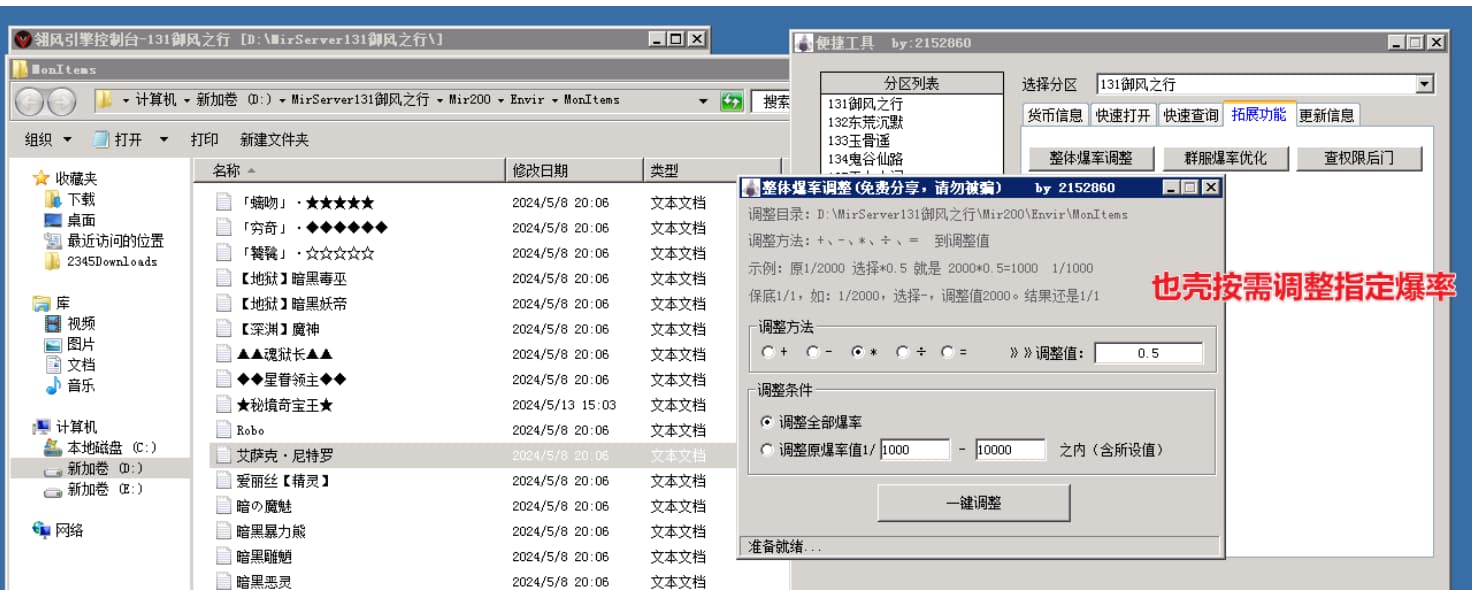Click the green refresh icon by address bar

[x=732, y=101]
